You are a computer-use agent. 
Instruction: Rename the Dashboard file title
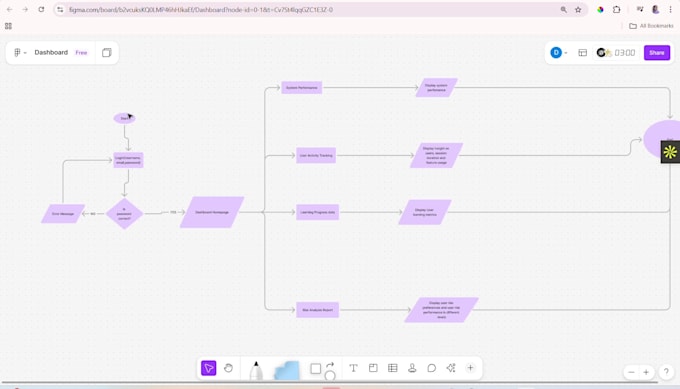51,52
